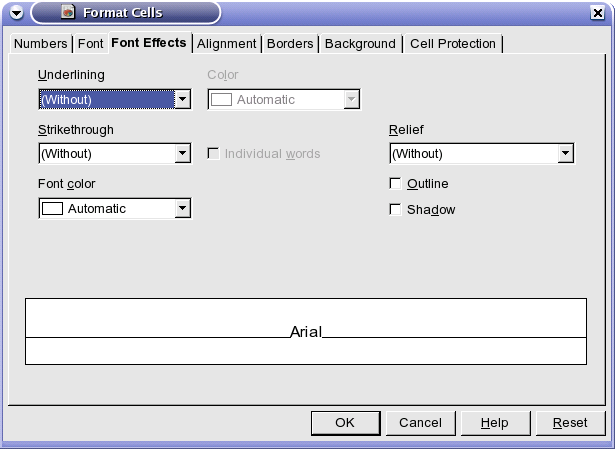615x449 pixels.
Task: Open the Relief dropdown
Action: pos(482,153)
